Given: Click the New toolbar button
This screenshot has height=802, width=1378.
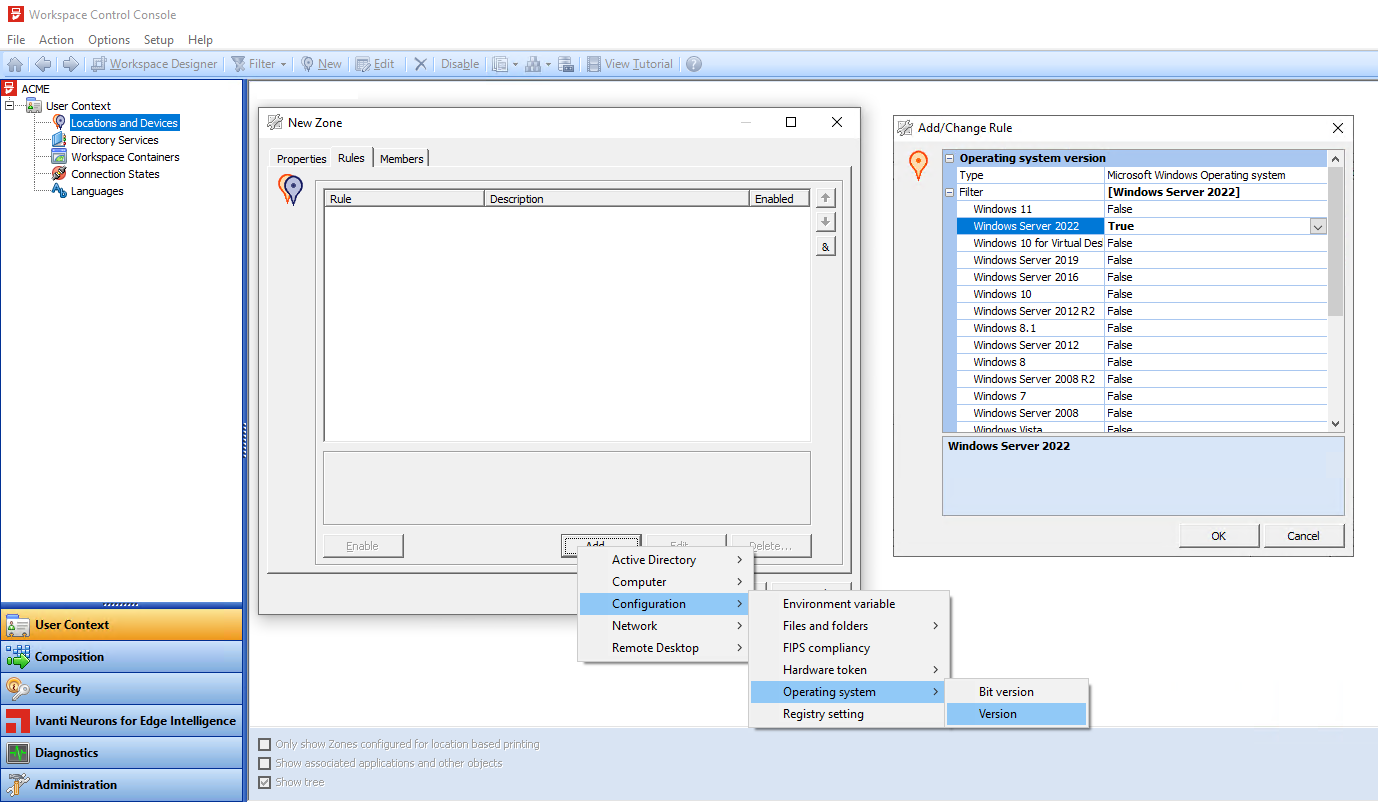Looking at the screenshot, I should [x=321, y=64].
